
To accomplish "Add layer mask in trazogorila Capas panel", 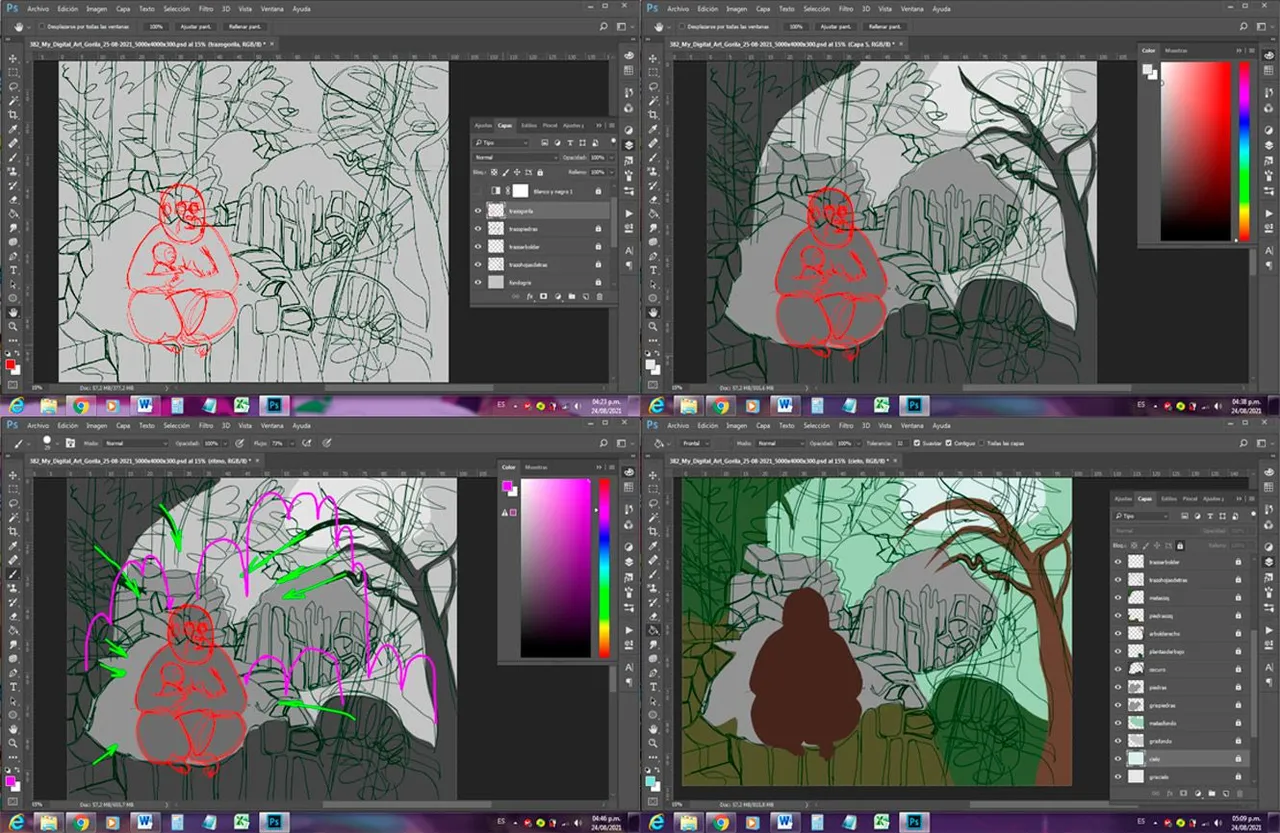I will (x=544, y=297).
